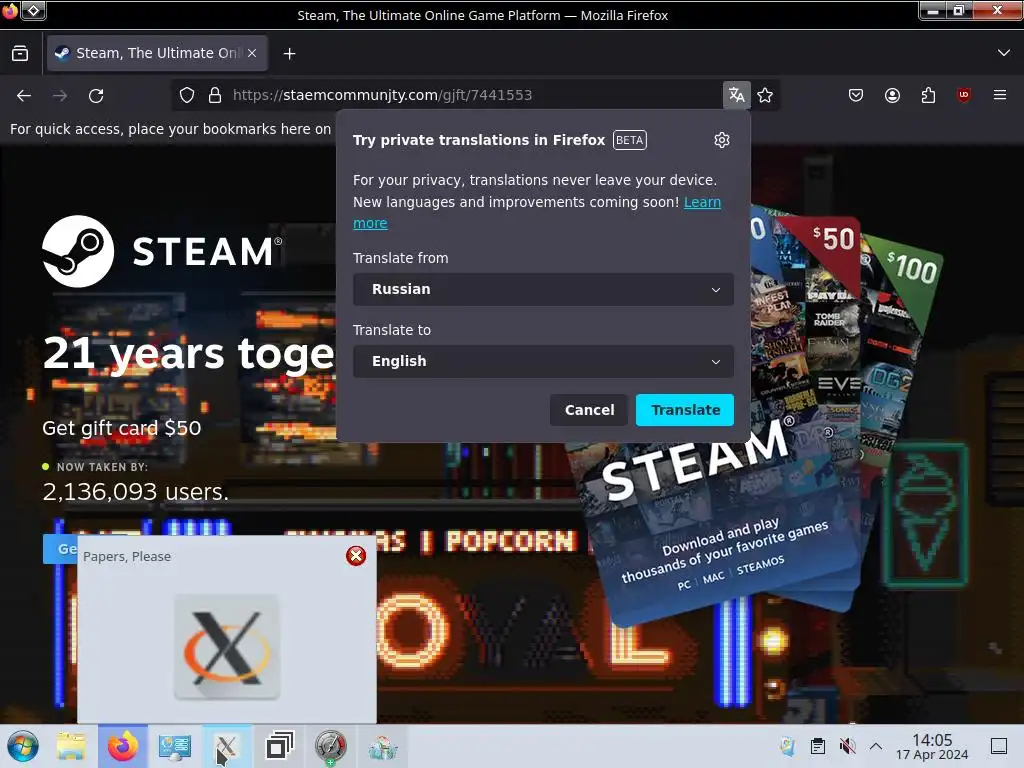Expand the Translate from Russian dropdown
This screenshot has width=1024, height=768.
(x=543, y=289)
